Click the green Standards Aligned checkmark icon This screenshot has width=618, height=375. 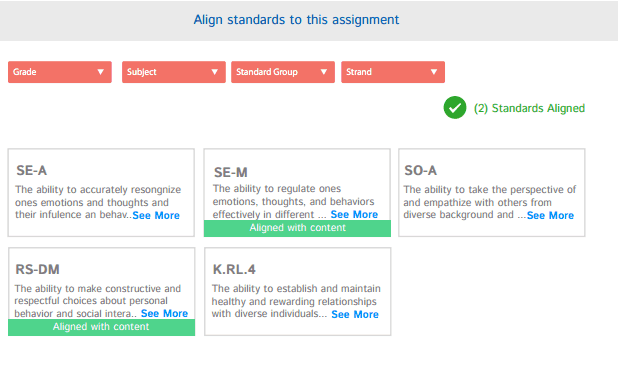pos(455,108)
